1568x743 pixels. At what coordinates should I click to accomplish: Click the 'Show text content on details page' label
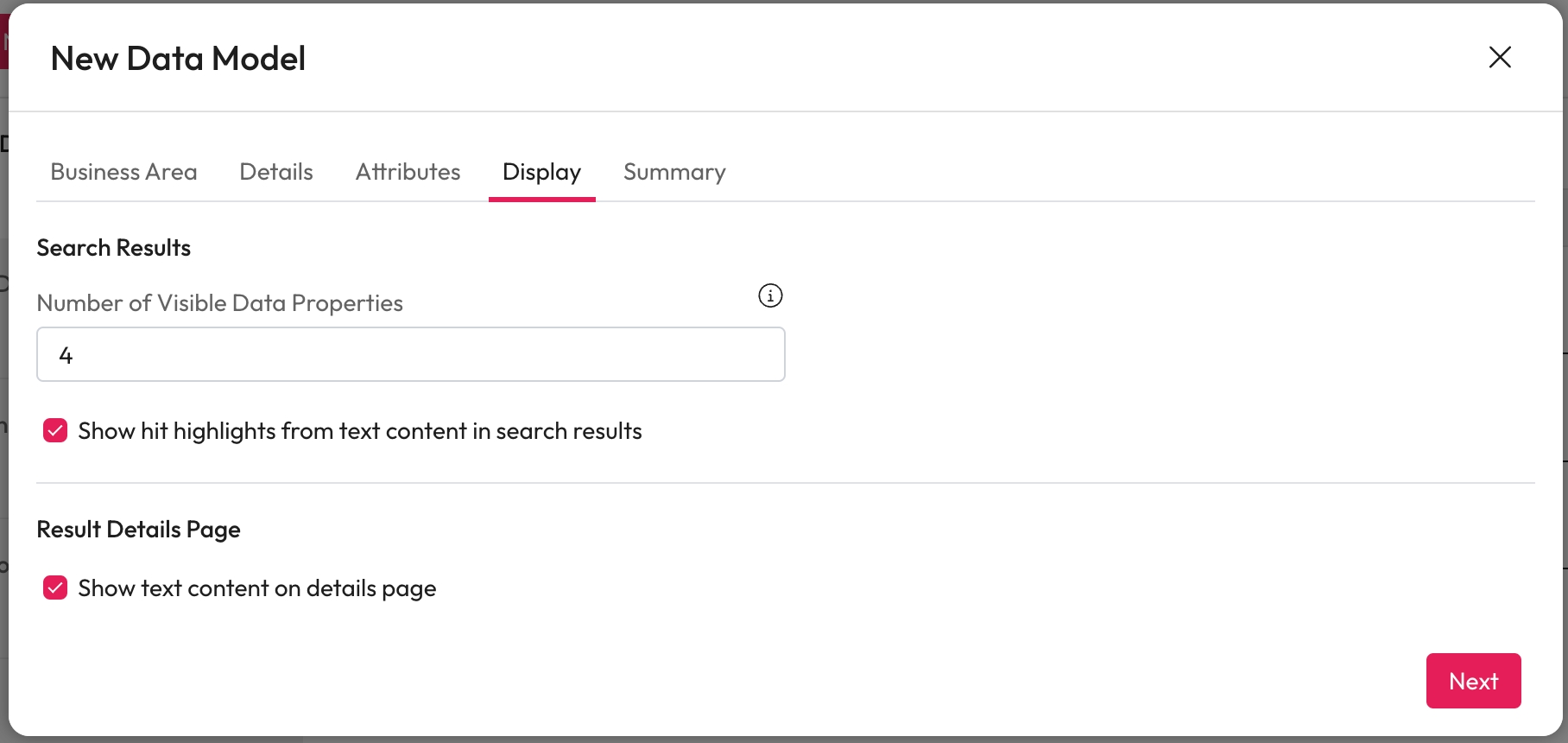point(256,588)
